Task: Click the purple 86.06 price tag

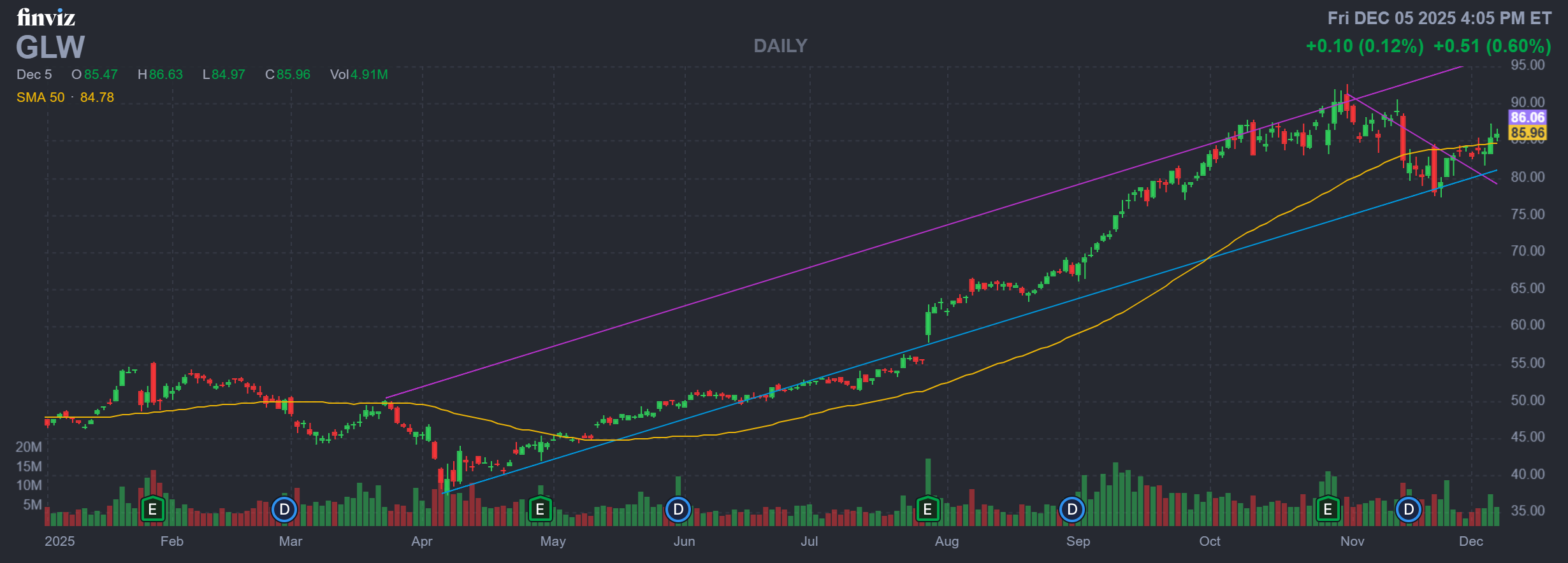Action: pos(1527,117)
